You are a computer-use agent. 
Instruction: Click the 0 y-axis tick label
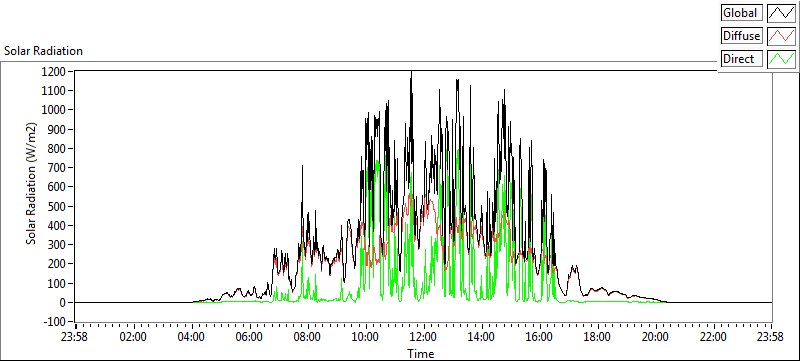(63, 303)
